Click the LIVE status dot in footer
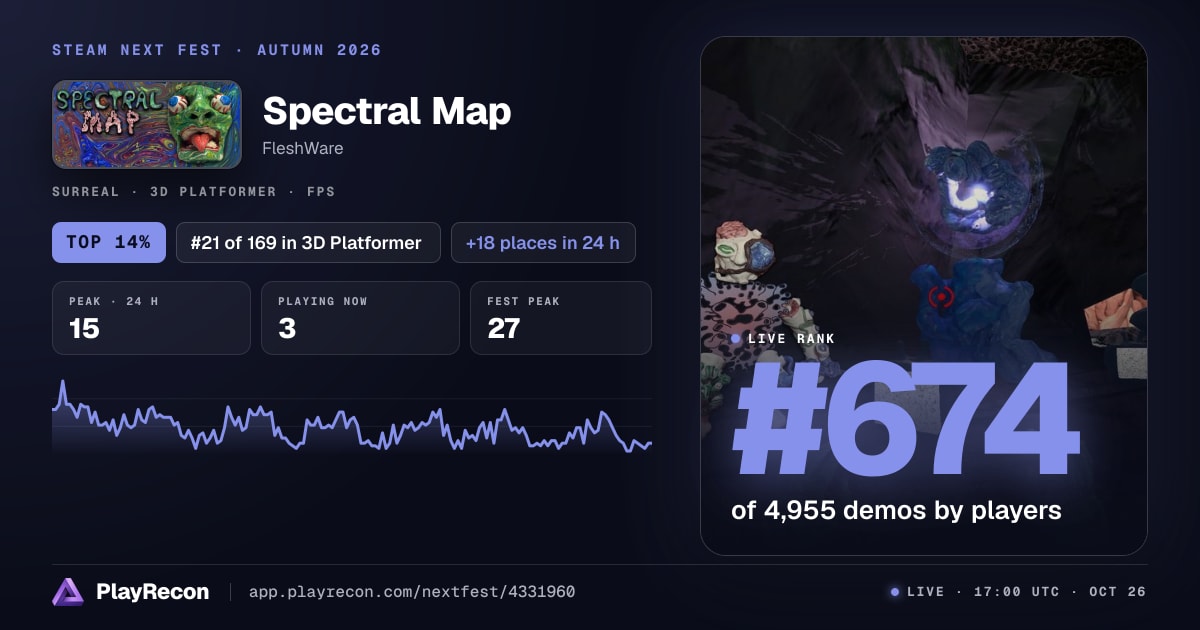Image resolution: width=1200 pixels, height=630 pixels. 895,592
